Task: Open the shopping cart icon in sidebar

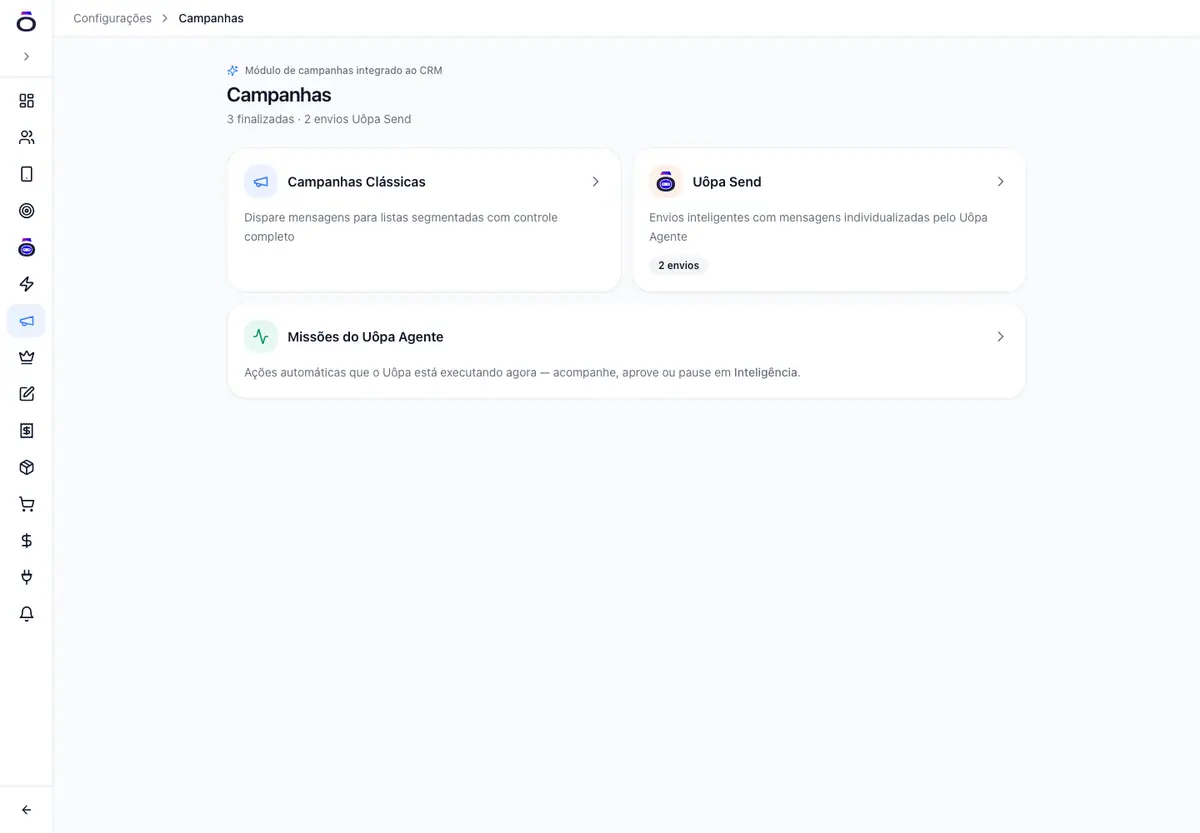Action: pyautogui.click(x=26, y=504)
